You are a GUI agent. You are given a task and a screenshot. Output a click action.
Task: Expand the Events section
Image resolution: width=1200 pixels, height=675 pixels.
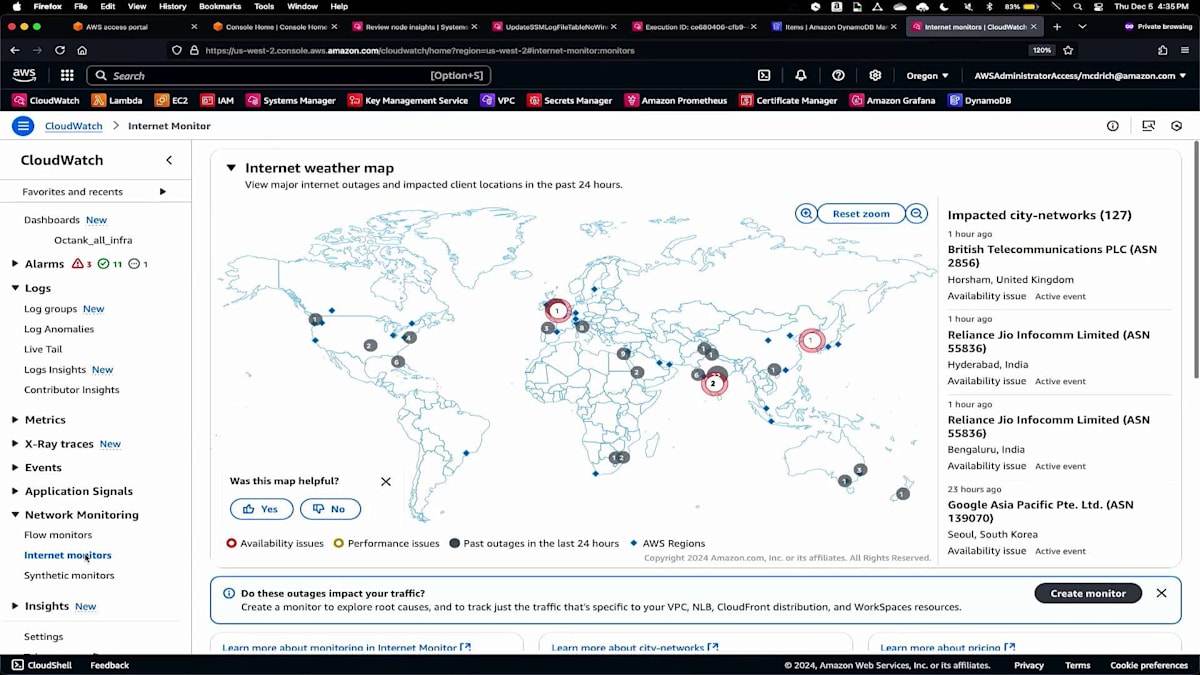tap(15, 467)
